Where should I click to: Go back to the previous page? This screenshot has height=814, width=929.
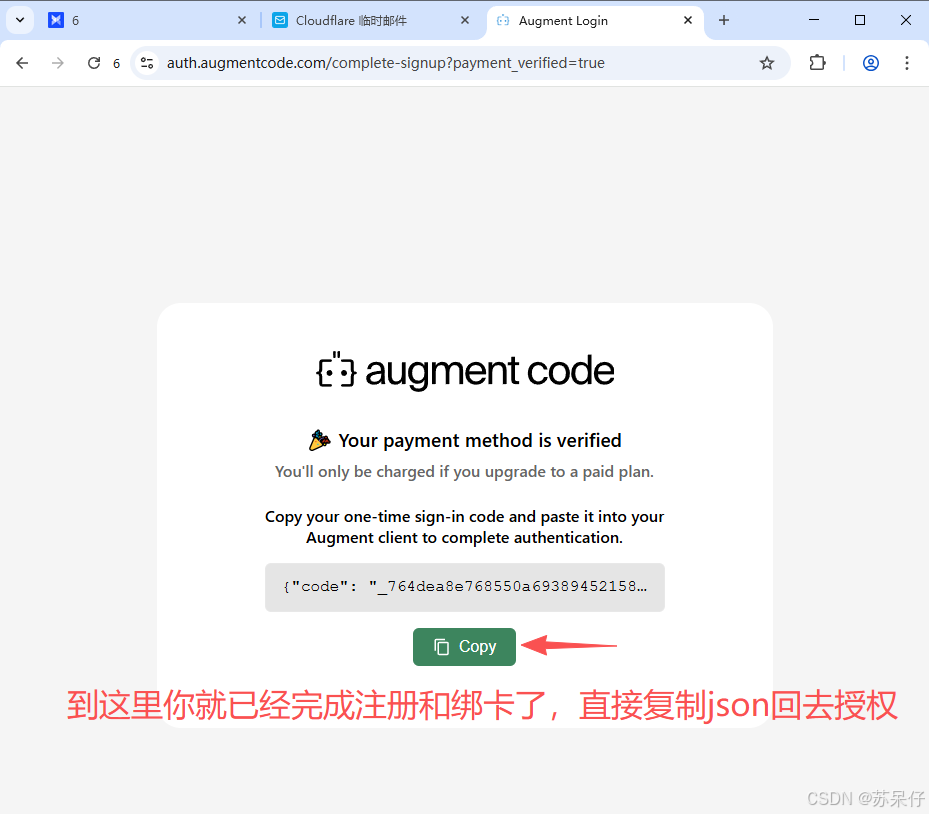click(x=22, y=63)
